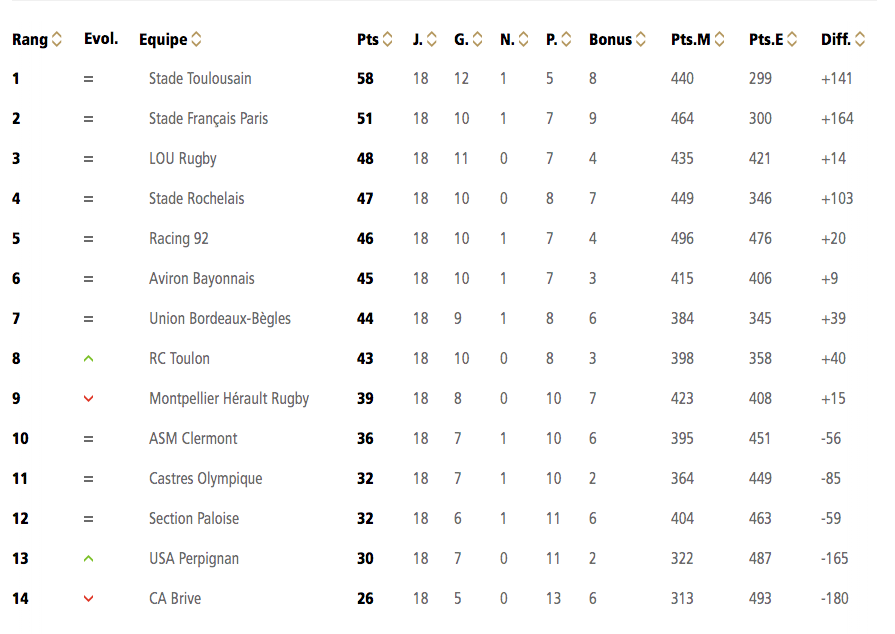Image resolution: width=895 pixels, height=634 pixels.
Task: Click the CA Brive team name
Action: (175, 599)
